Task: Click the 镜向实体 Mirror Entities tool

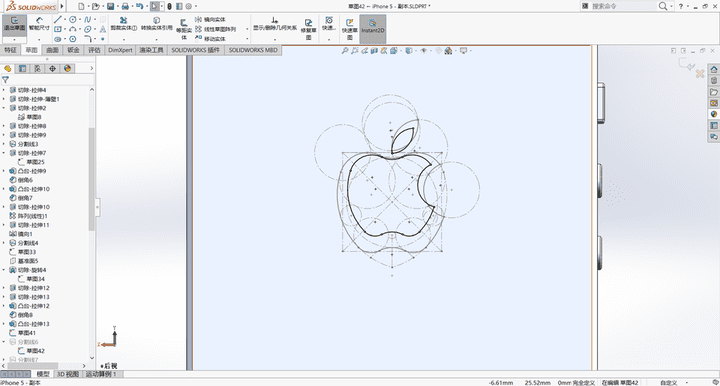Action: [210, 19]
